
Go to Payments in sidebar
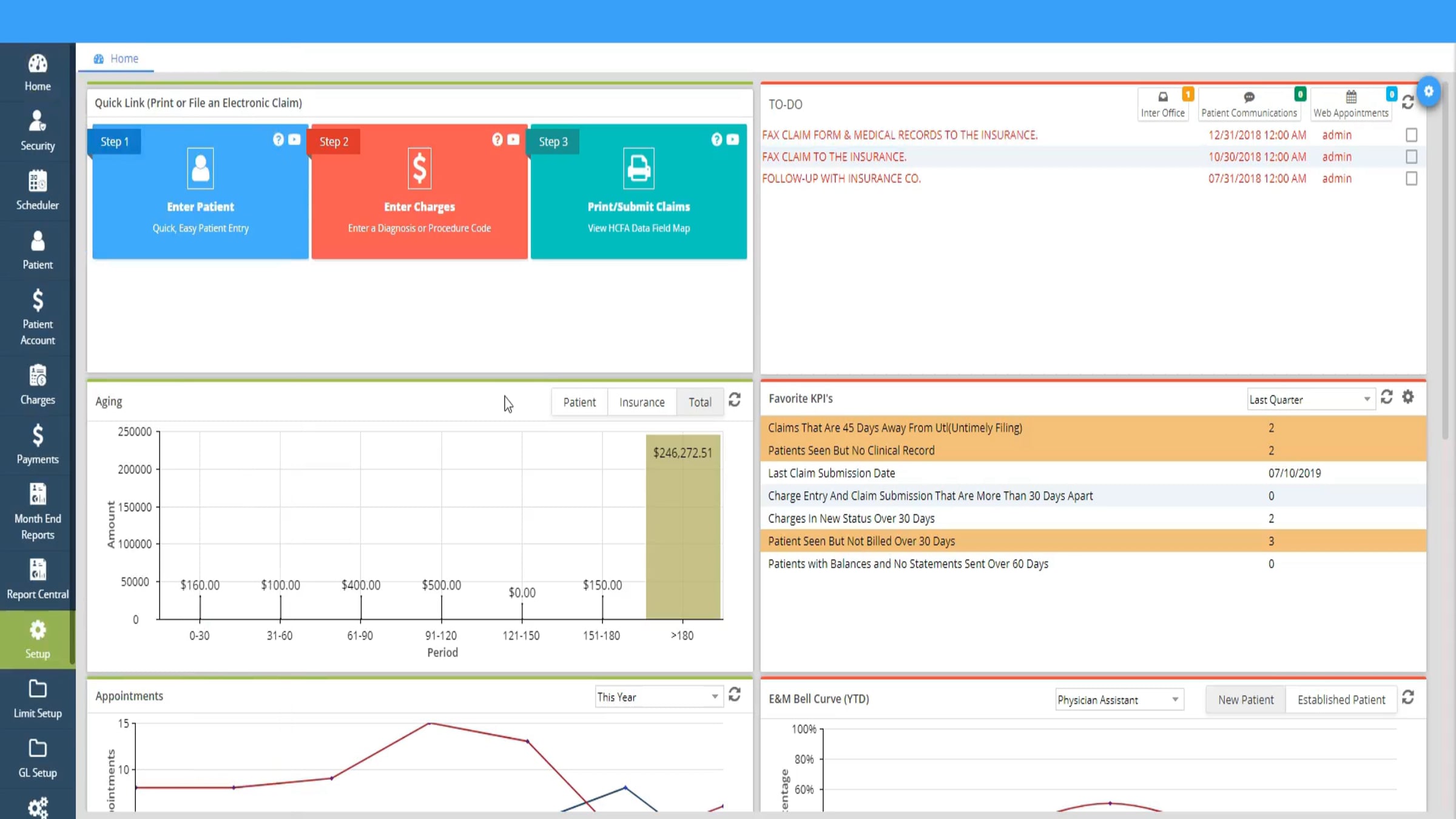coord(38,445)
